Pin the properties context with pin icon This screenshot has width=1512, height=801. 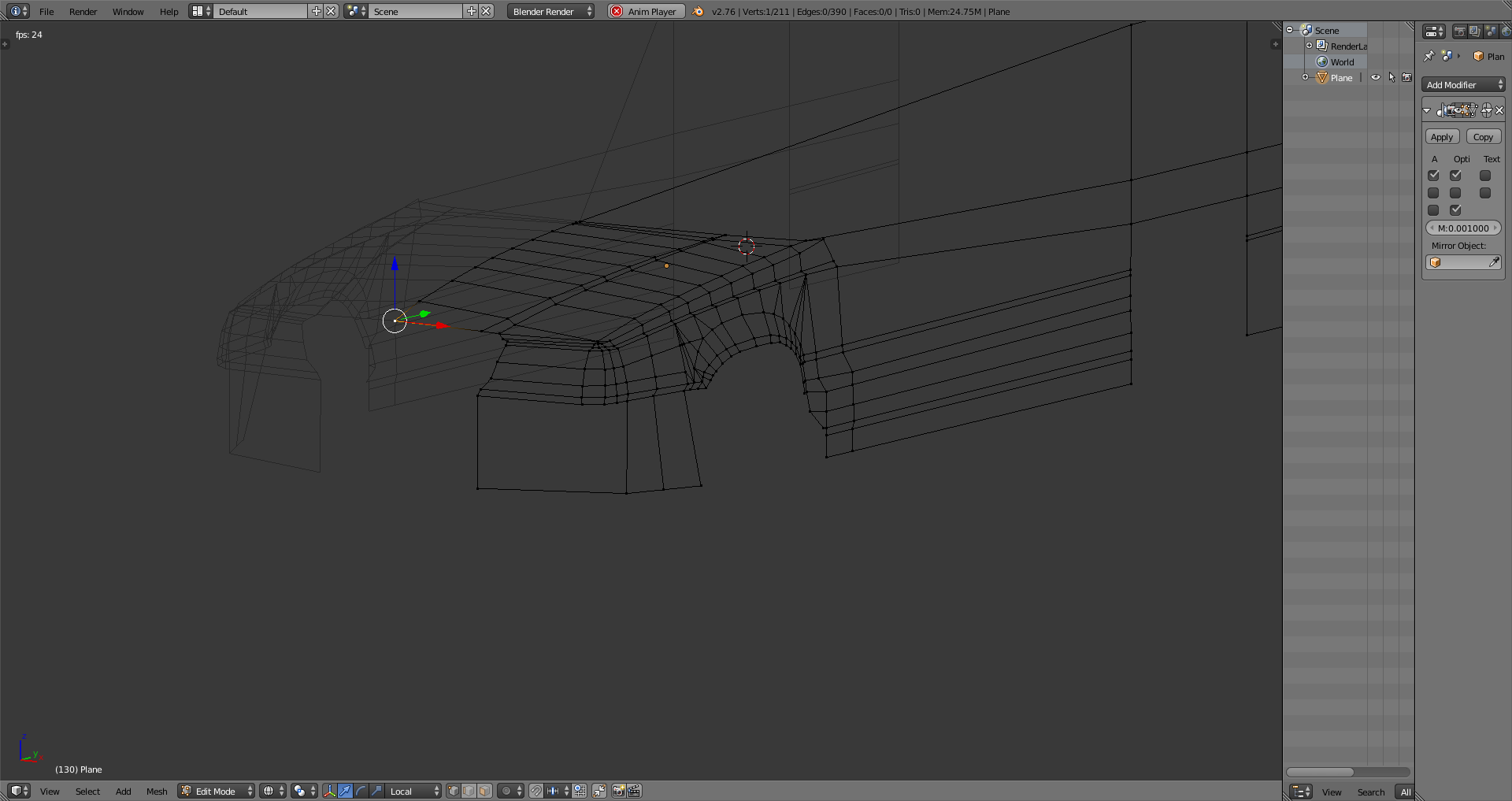[1429, 56]
